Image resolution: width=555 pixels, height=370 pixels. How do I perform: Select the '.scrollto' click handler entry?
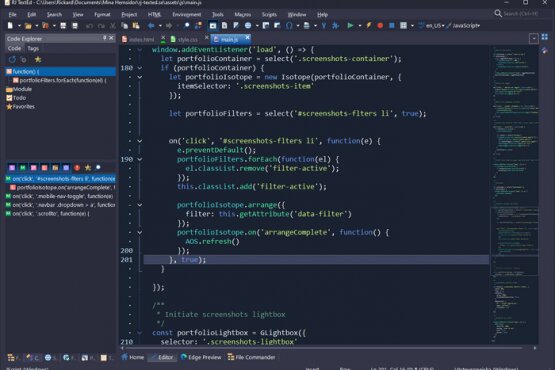47,214
